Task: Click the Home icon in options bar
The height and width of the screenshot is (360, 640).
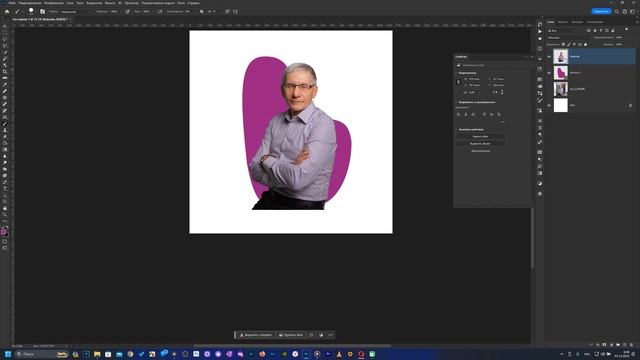Action: (7, 12)
